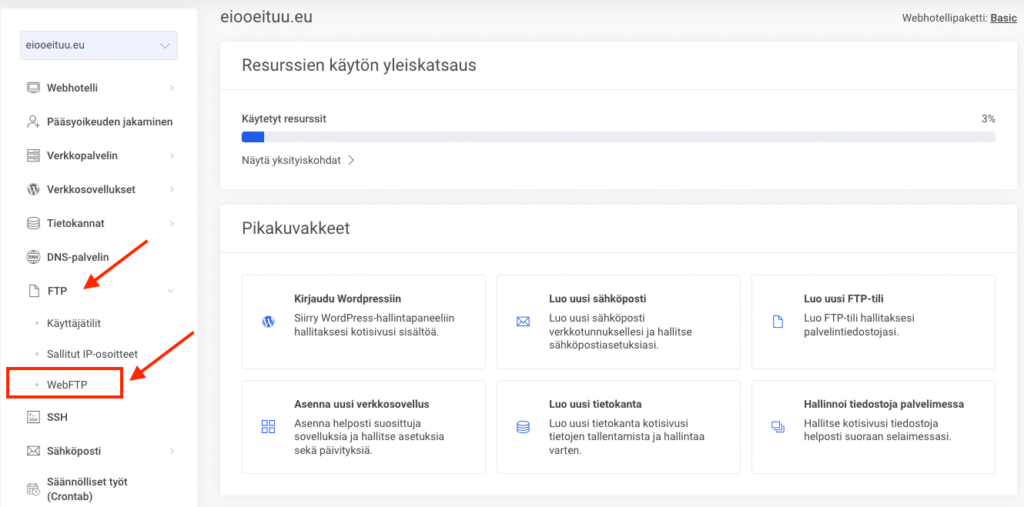
Task: Click the envelope icon beside Luo uusi sähköposti
Action: coord(521,322)
